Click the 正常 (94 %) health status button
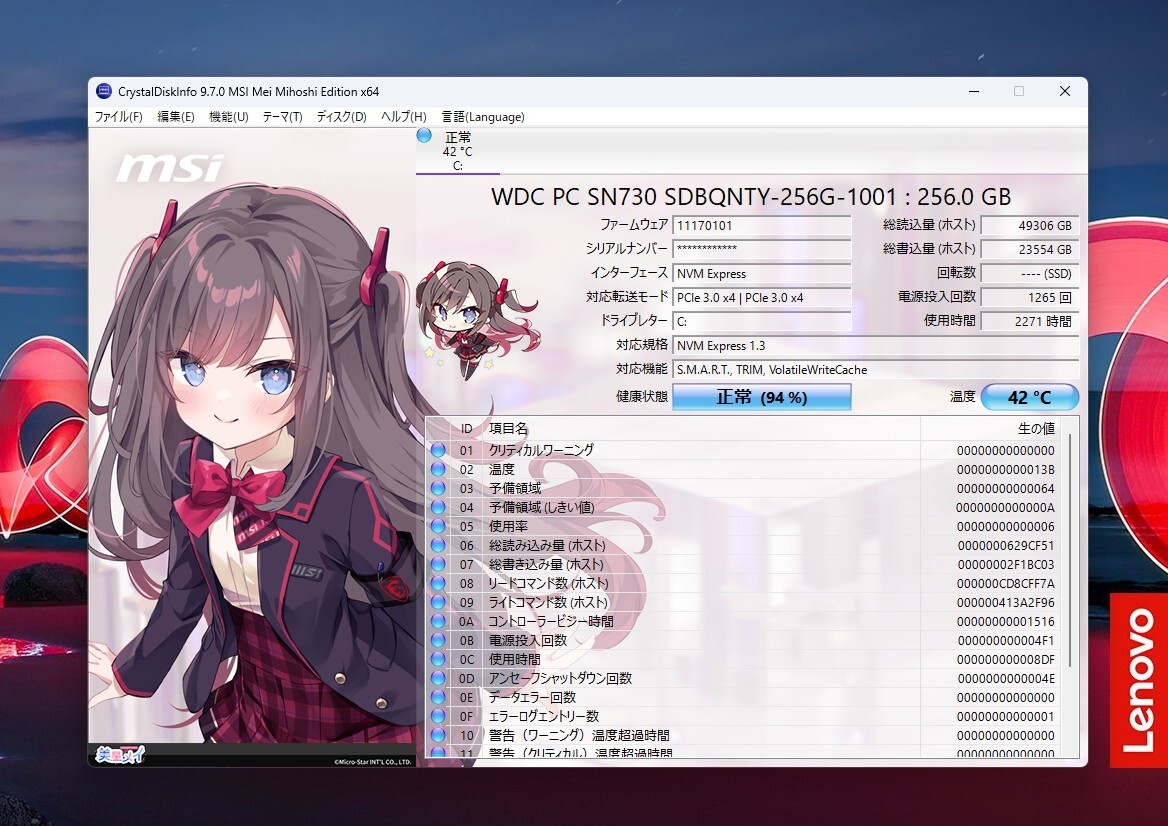 point(762,397)
